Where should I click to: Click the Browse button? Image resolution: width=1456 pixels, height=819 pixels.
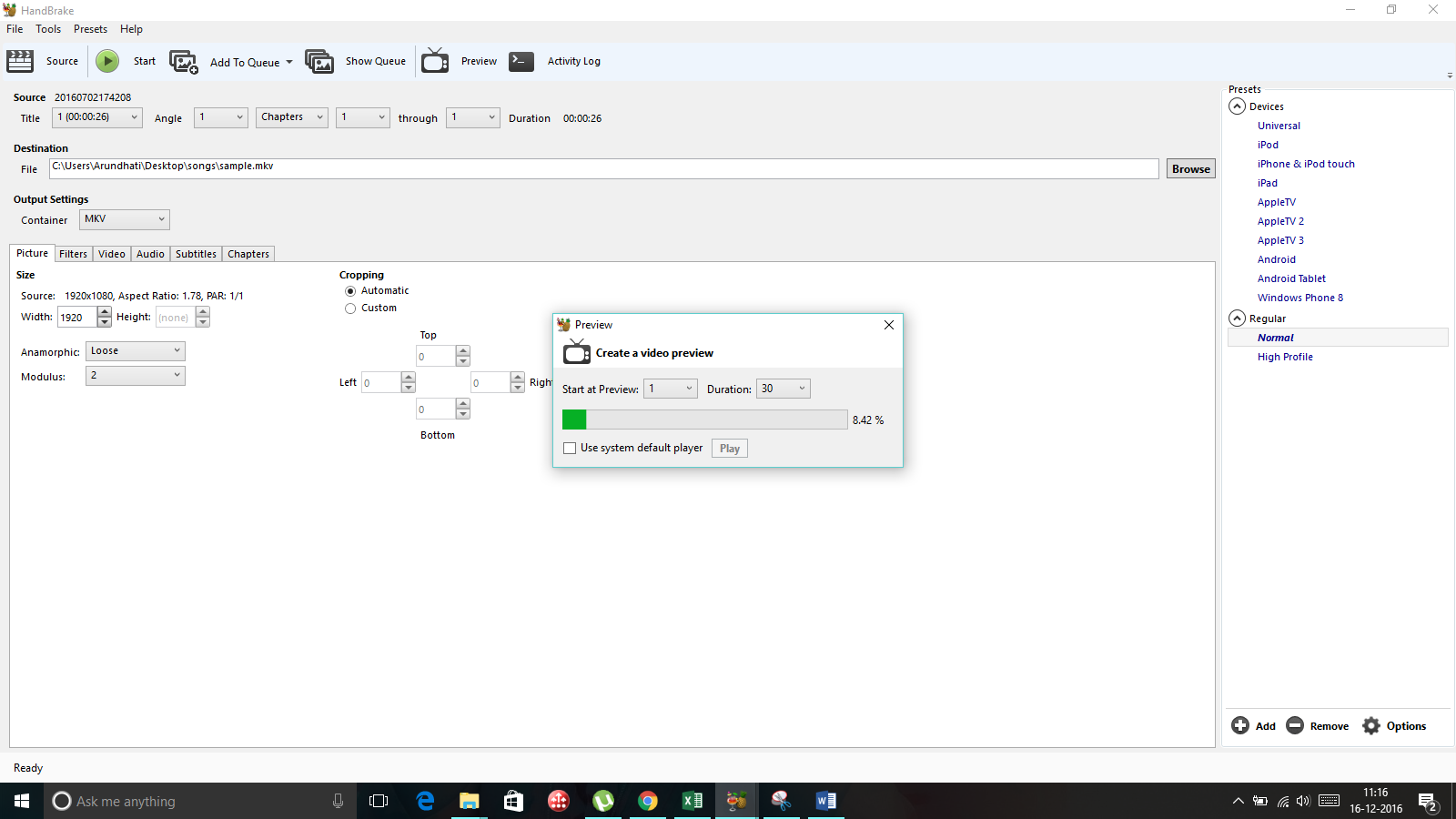click(x=1191, y=169)
